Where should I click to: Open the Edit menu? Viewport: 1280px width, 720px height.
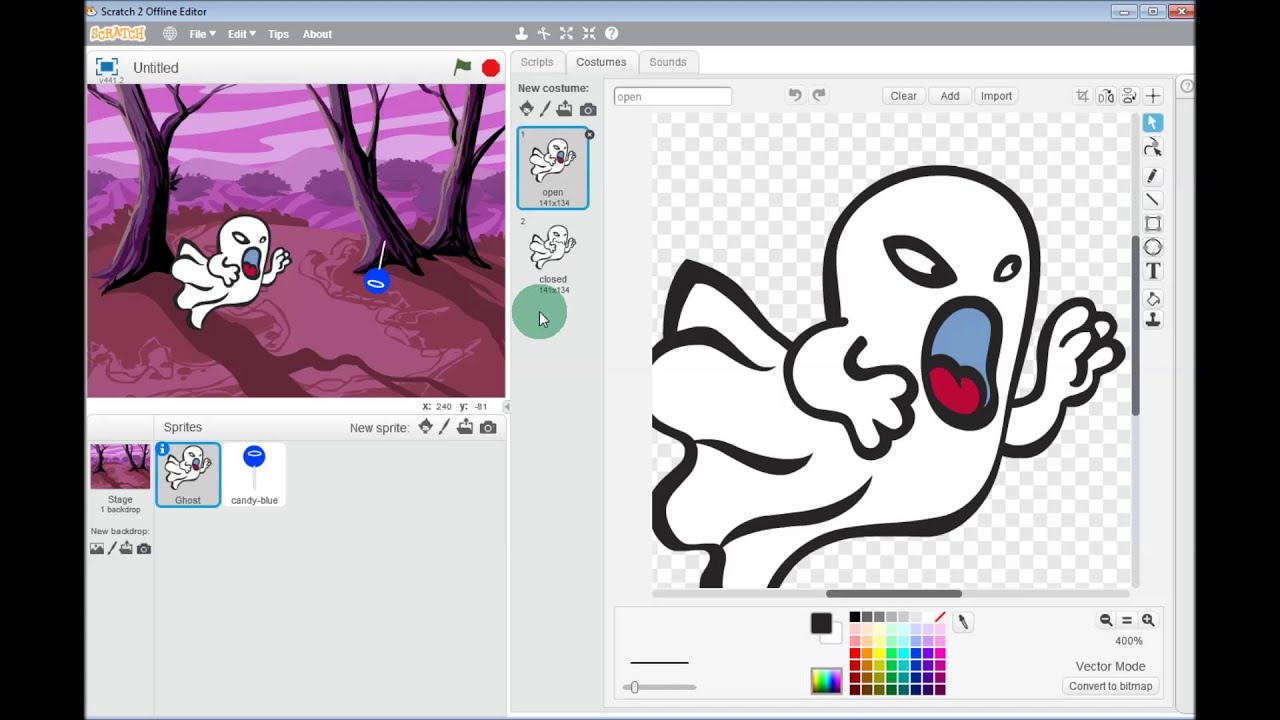241,34
